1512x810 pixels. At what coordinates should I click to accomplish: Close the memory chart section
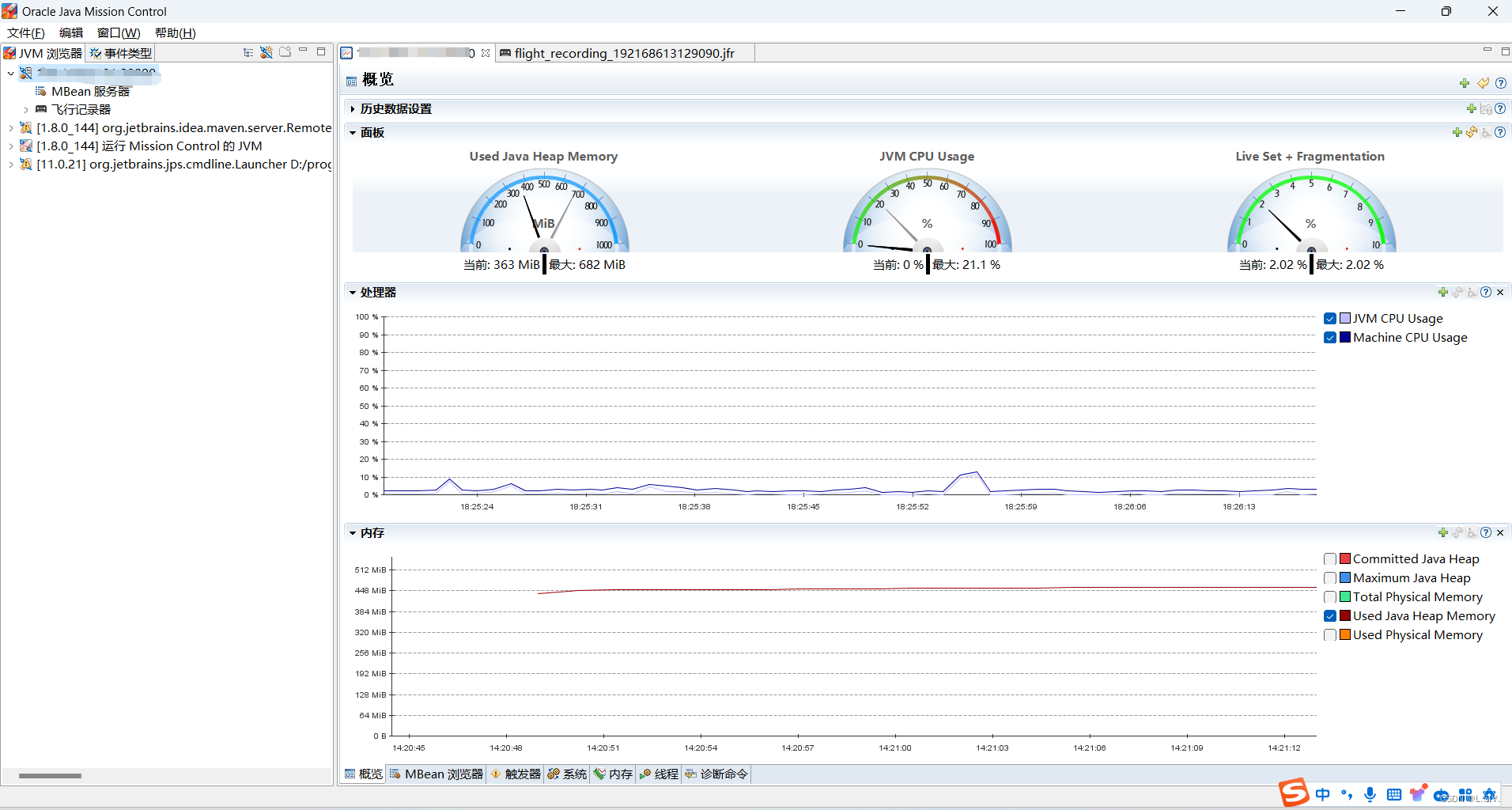point(1500,532)
